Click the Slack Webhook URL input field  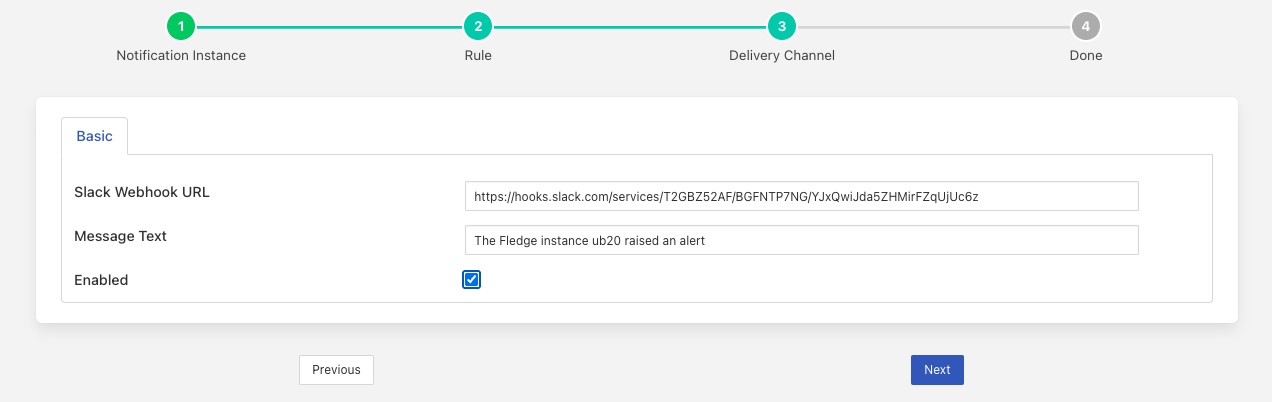(x=801, y=196)
